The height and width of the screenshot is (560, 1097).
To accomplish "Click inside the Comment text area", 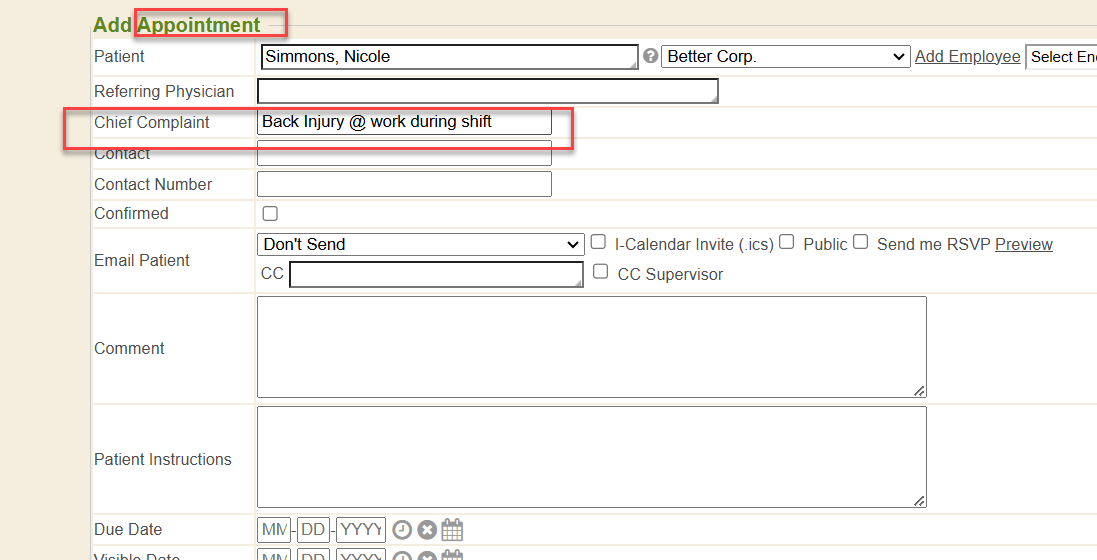I will coord(591,347).
